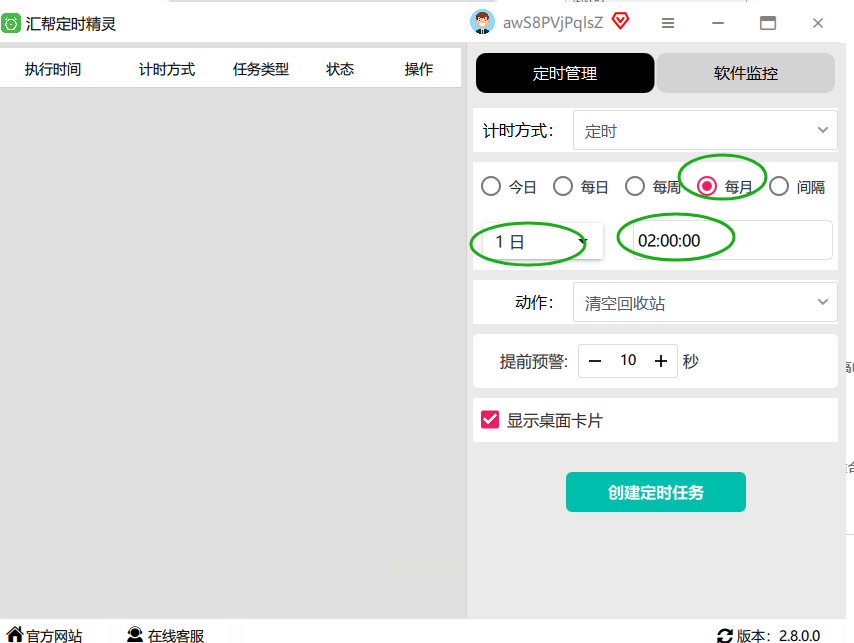Minimize the window
Image resolution: width=854 pixels, height=643 pixels.
[x=718, y=23]
